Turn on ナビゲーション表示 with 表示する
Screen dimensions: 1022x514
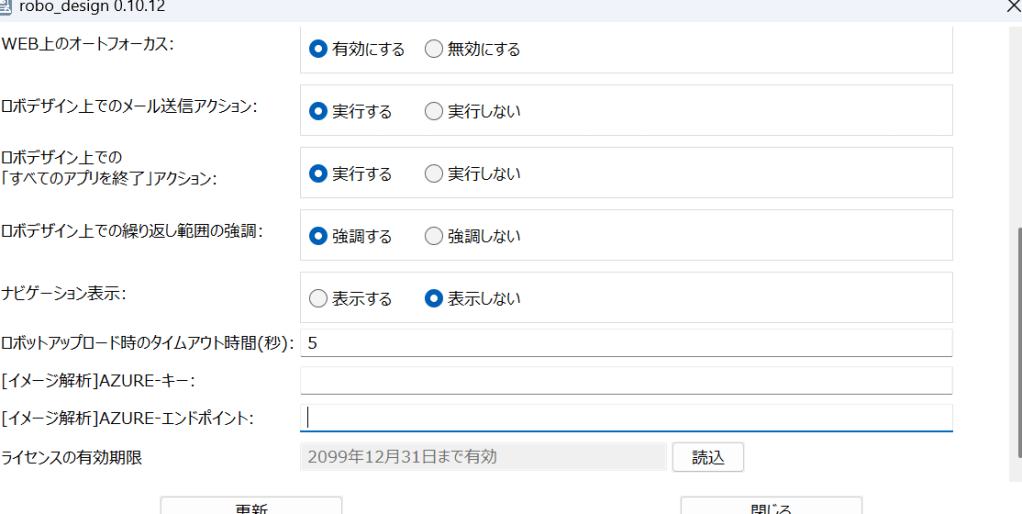(x=318, y=298)
